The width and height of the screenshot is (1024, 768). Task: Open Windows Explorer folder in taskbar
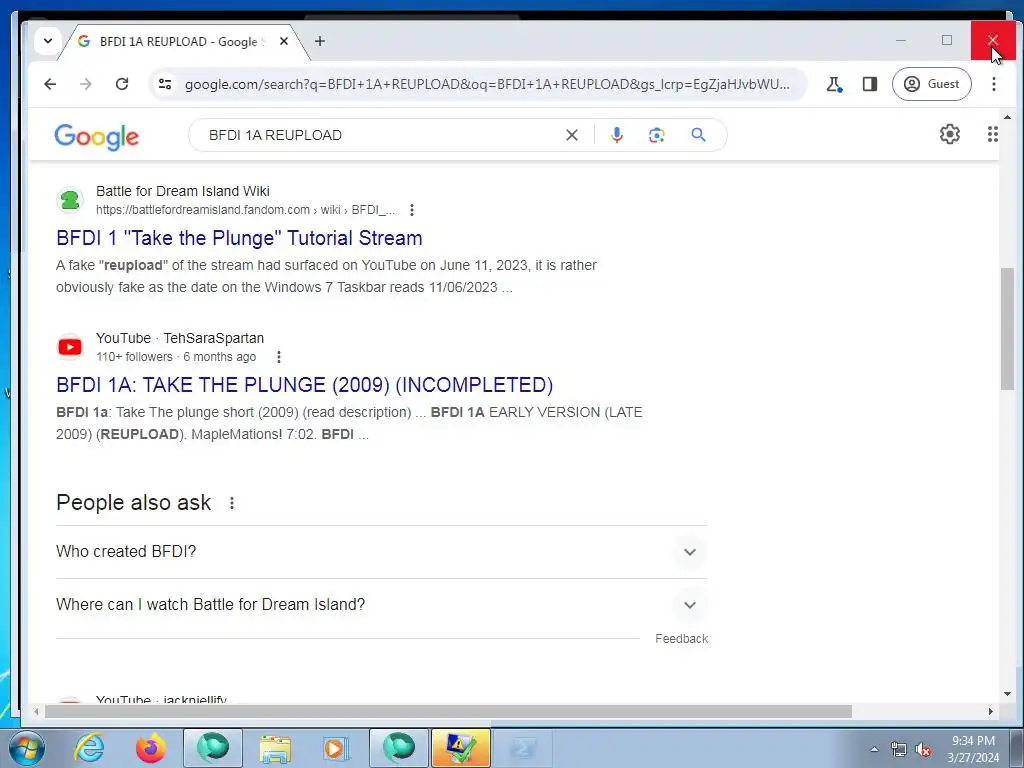275,748
